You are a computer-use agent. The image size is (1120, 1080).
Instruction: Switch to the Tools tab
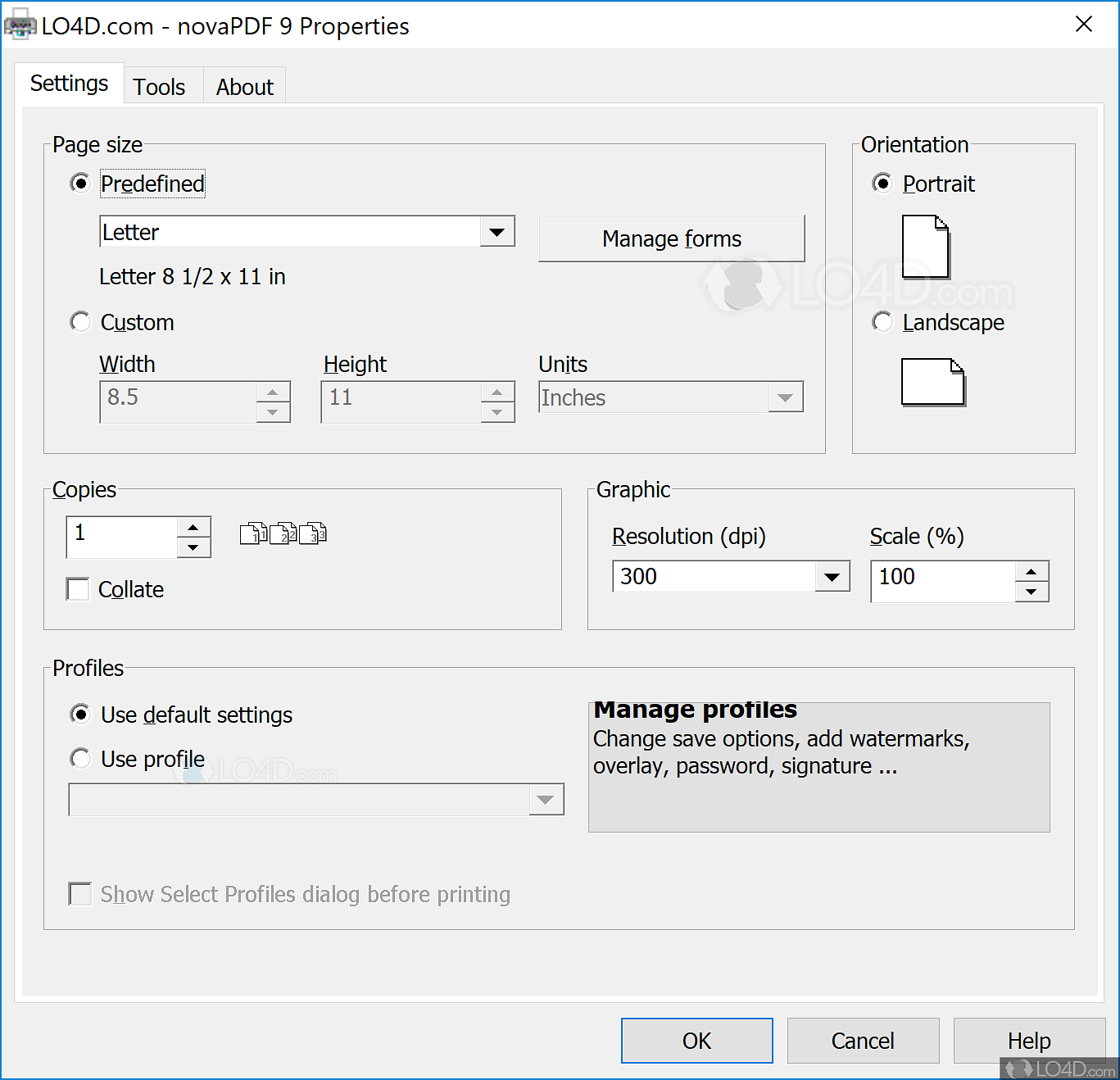[x=160, y=85]
